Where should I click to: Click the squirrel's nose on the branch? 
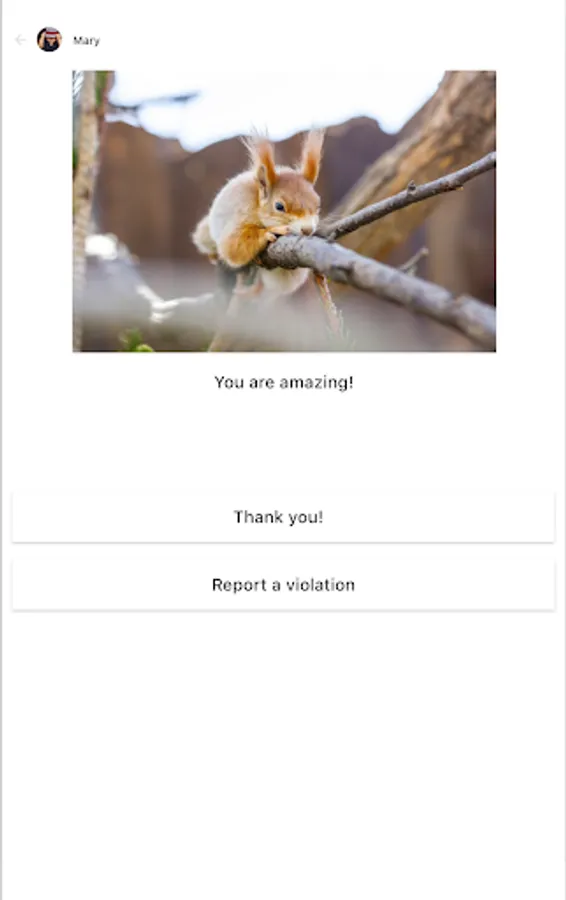pos(307,230)
